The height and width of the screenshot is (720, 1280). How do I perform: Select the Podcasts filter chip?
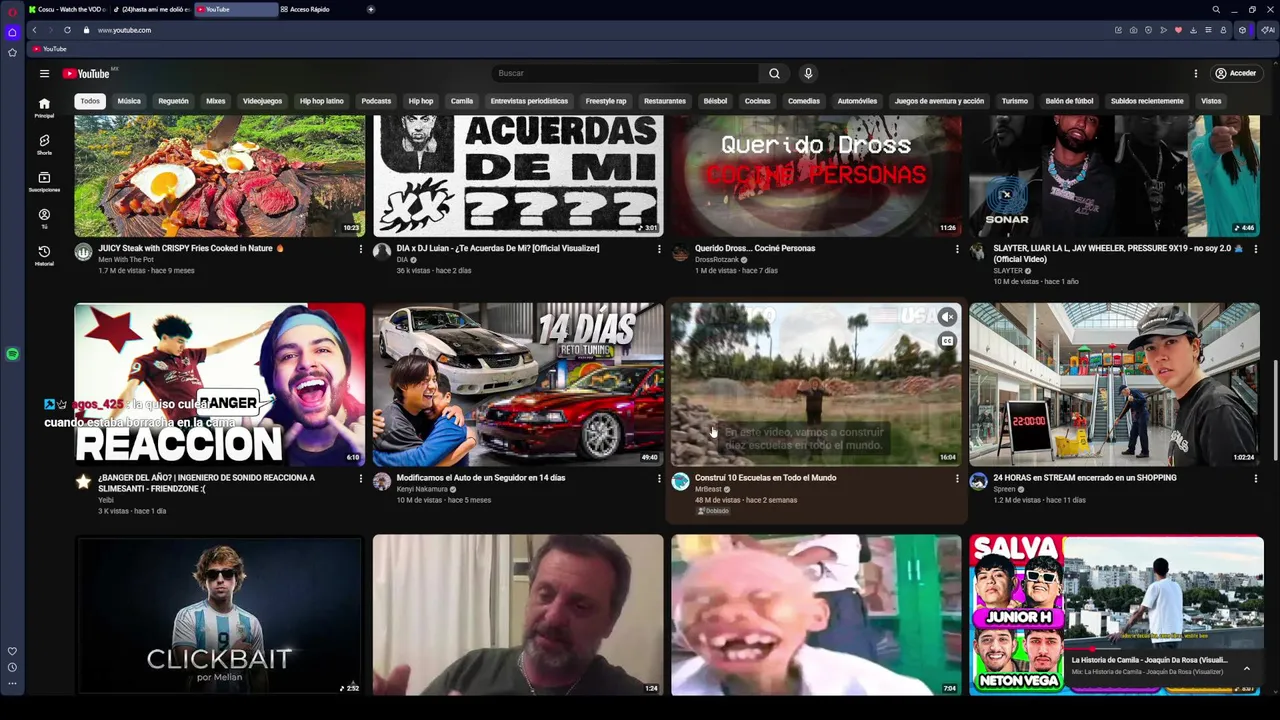pos(376,101)
